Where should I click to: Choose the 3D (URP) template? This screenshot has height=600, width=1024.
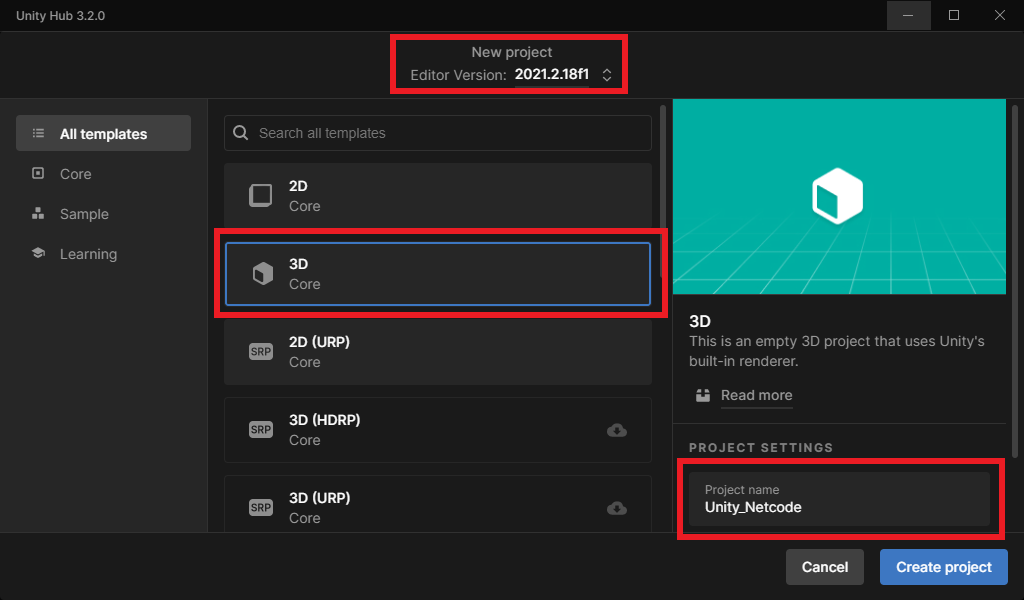[x=438, y=504]
